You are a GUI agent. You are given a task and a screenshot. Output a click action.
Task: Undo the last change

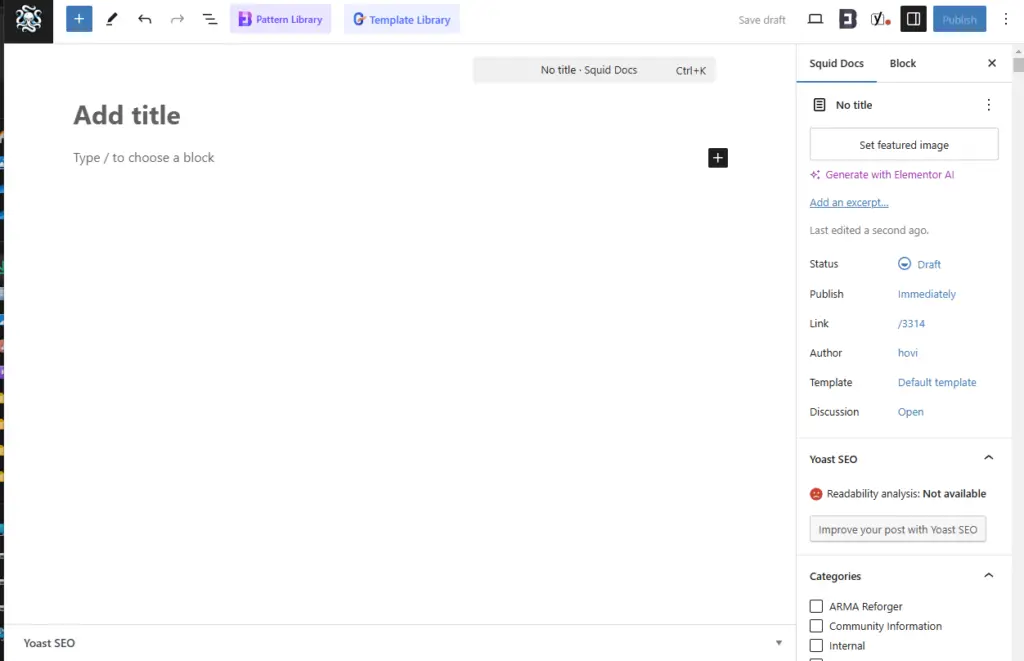point(144,19)
